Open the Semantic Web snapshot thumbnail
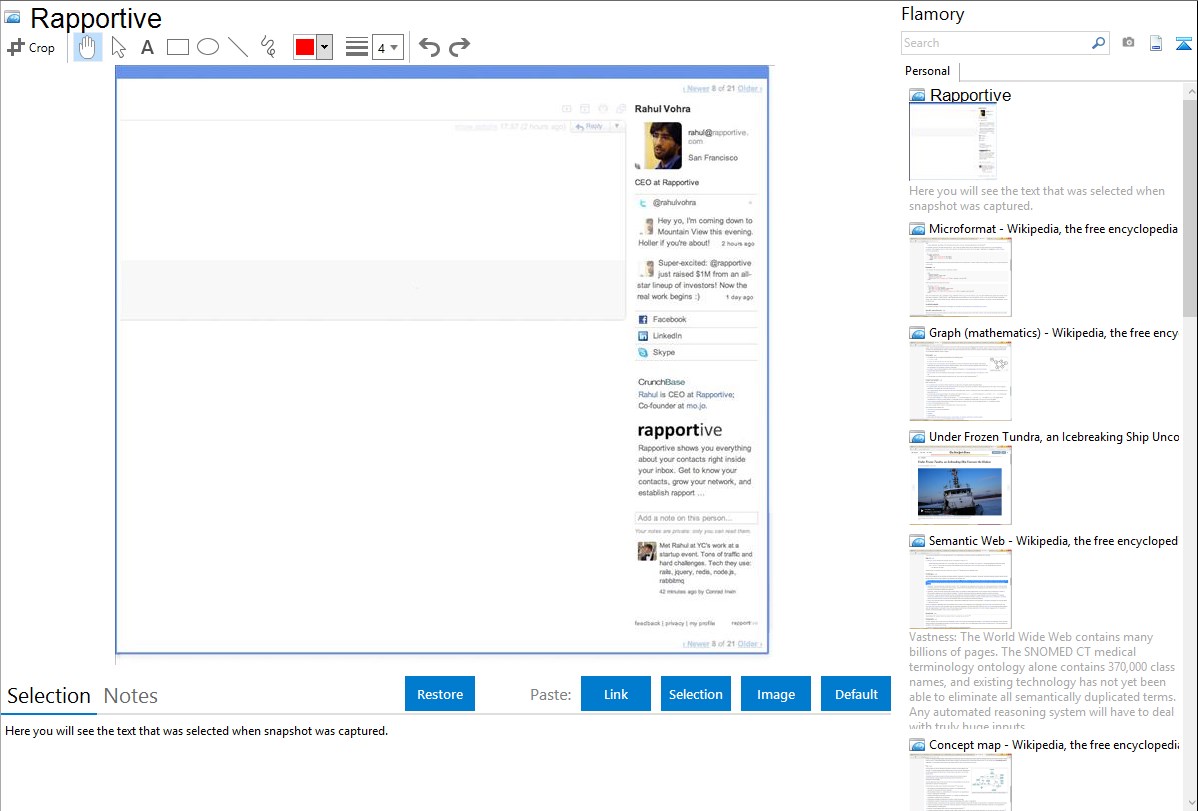The image size is (1198, 811). tap(960, 589)
